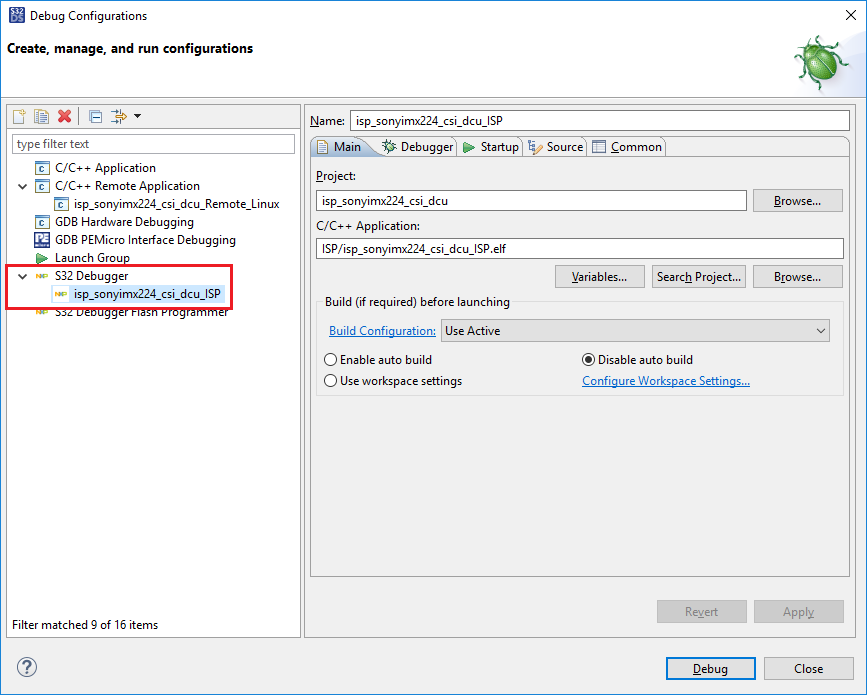Viewport: 867px width, 695px height.
Task: Select the Use workspace settings radio
Action: coord(330,381)
